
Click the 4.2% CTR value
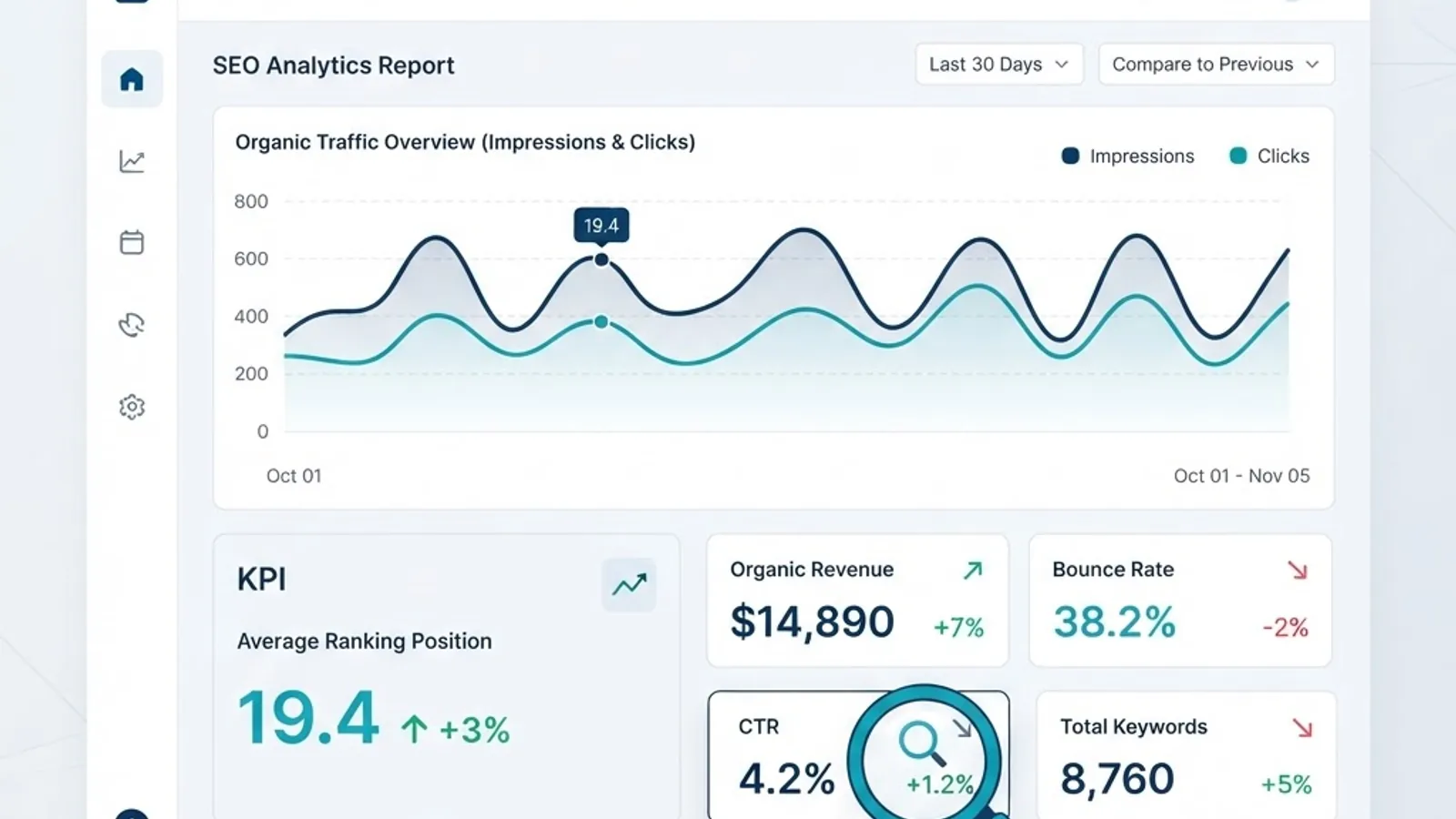pos(787,779)
